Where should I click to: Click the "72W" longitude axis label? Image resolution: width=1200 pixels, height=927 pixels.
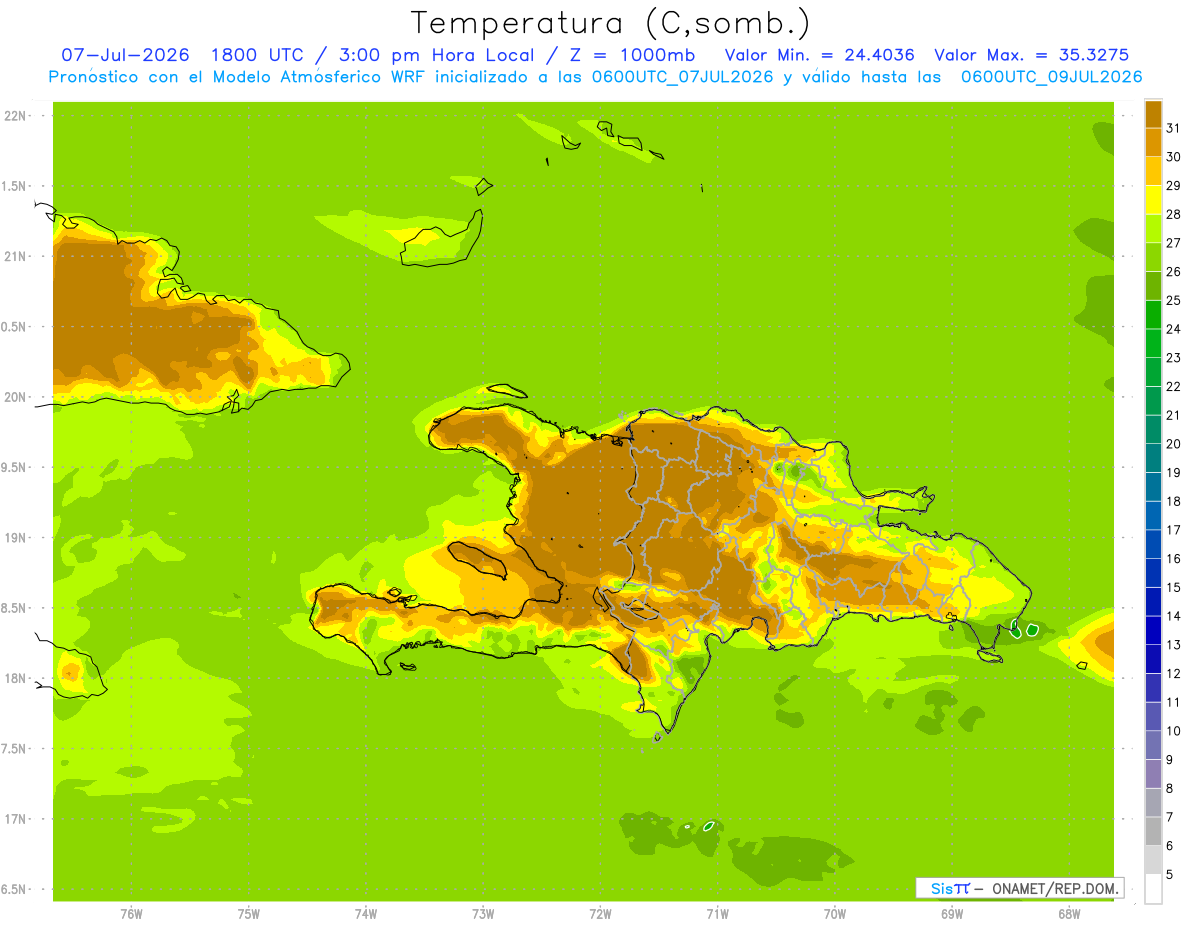pos(600,913)
